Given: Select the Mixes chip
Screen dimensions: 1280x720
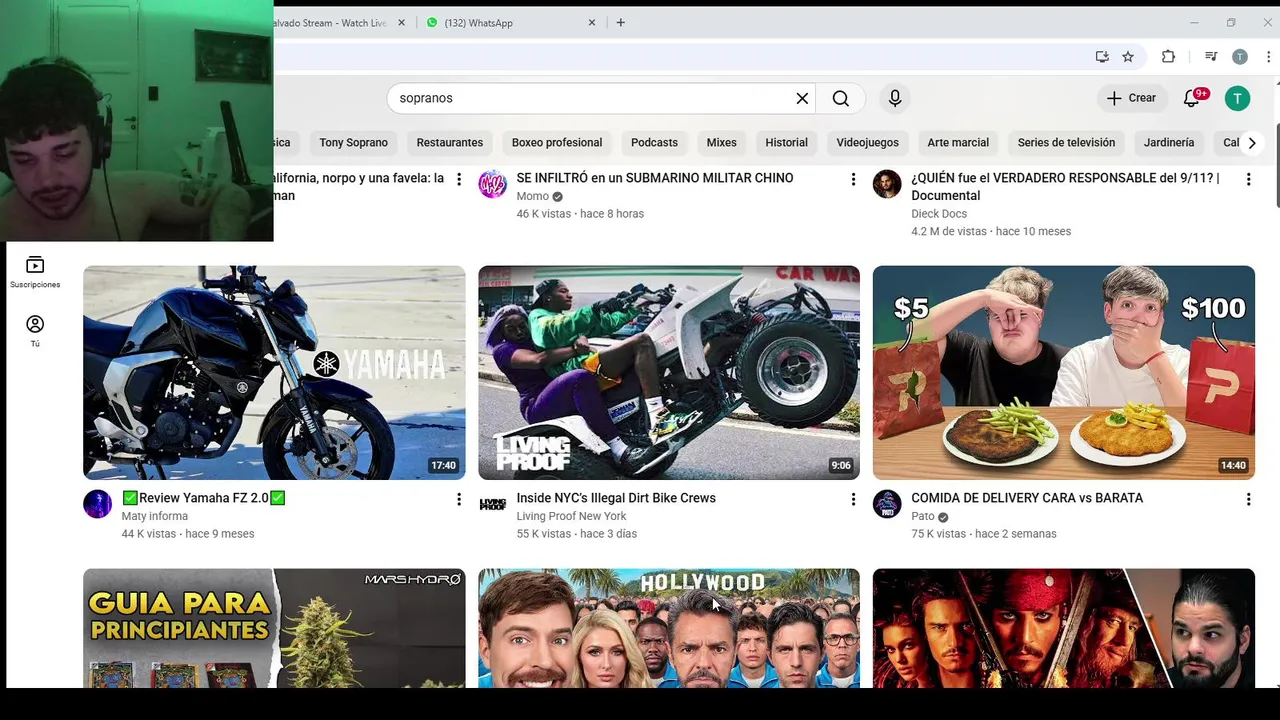Looking at the screenshot, I should click(721, 143).
